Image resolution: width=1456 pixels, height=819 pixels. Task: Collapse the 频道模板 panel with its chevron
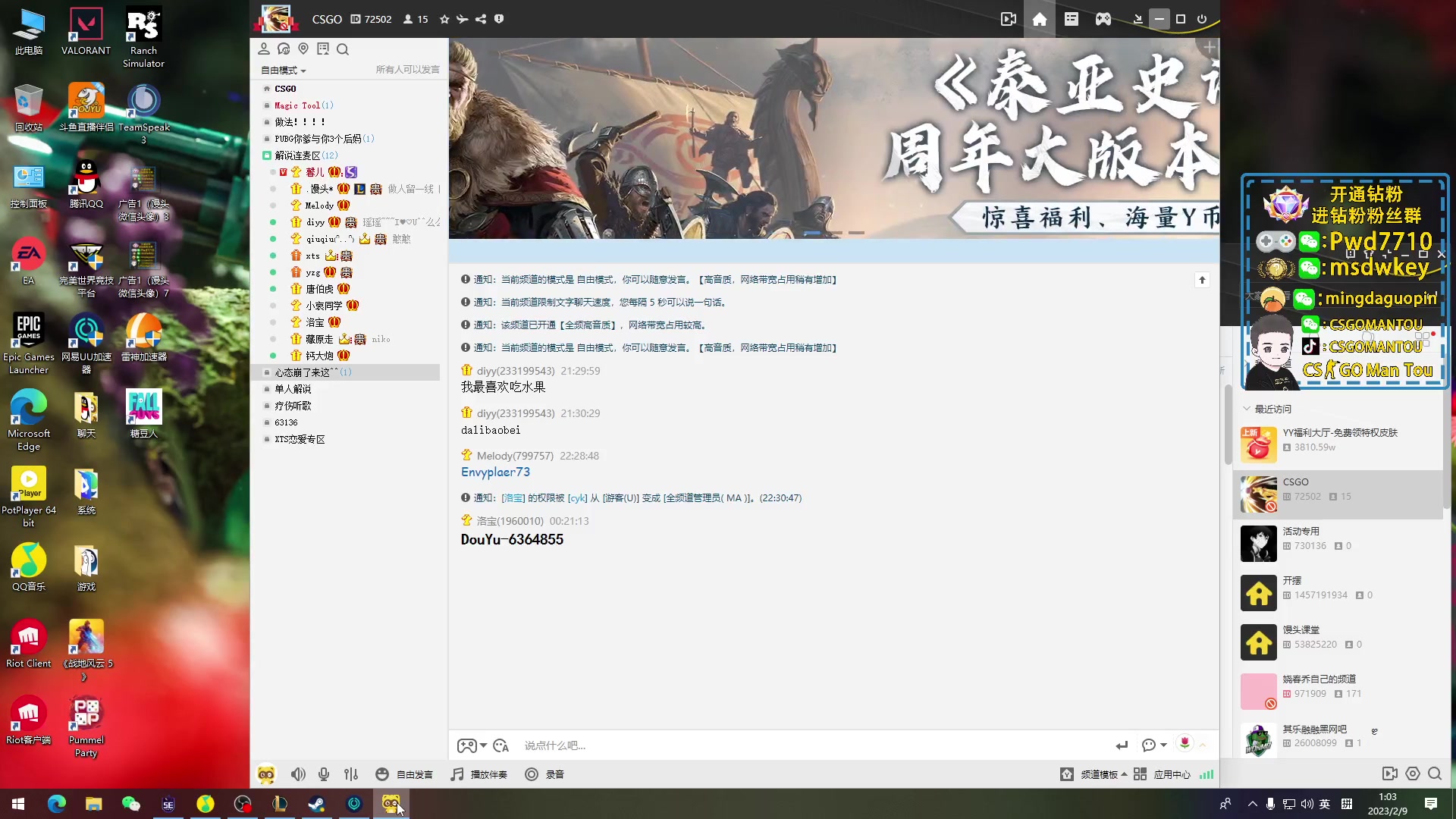click(1125, 774)
